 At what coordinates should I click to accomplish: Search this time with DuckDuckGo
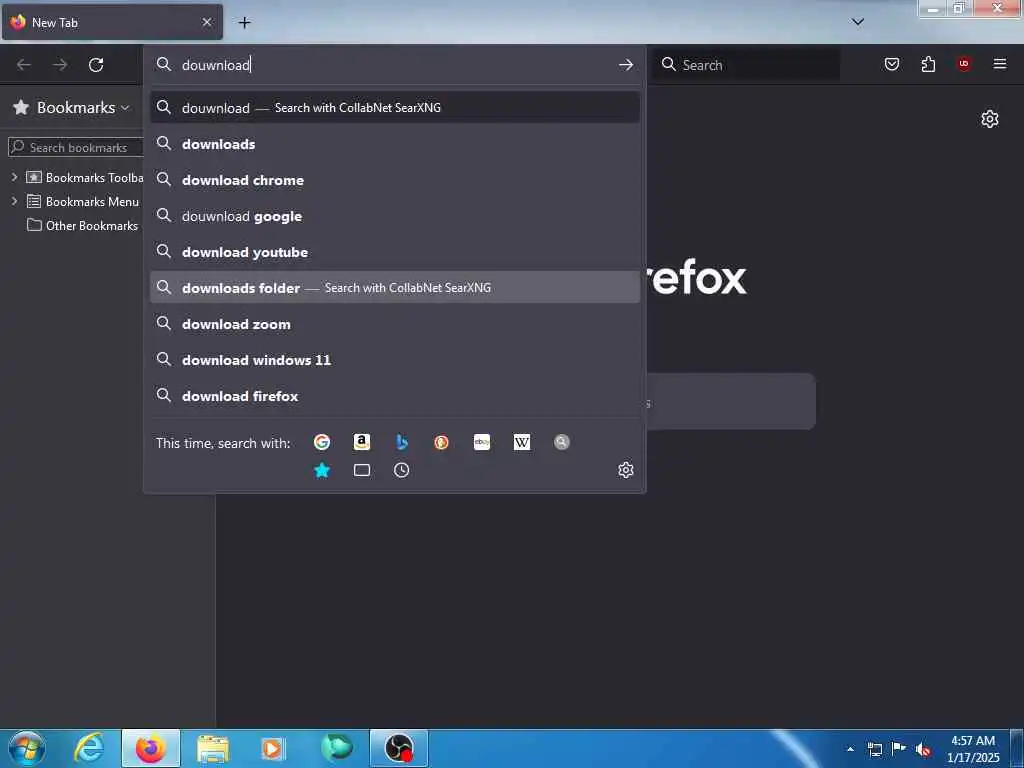(441, 442)
